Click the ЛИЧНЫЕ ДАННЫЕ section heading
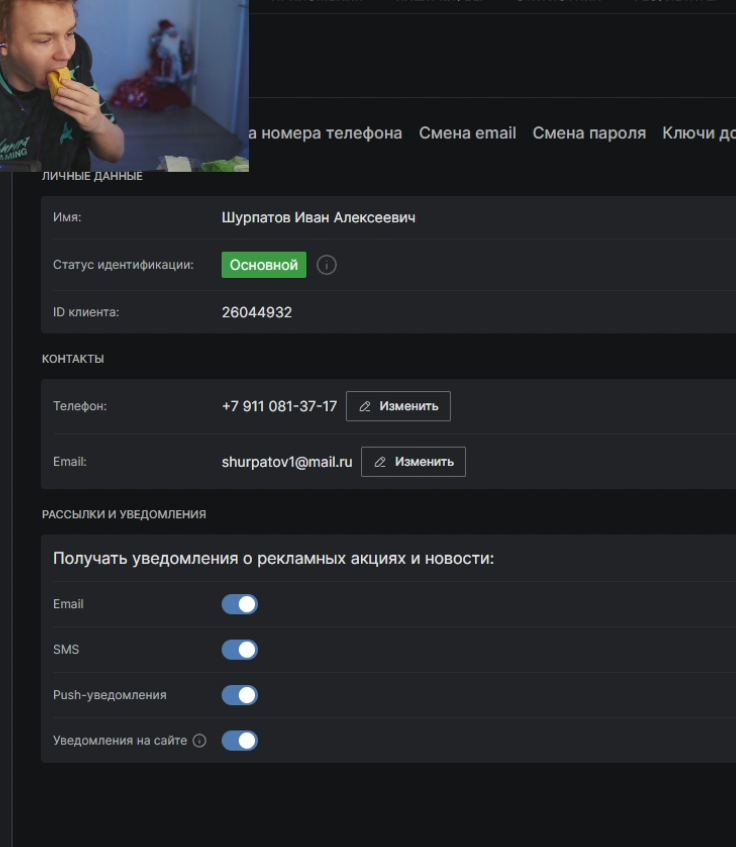Image resolution: width=736 pixels, height=847 pixels. coord(92,176)
